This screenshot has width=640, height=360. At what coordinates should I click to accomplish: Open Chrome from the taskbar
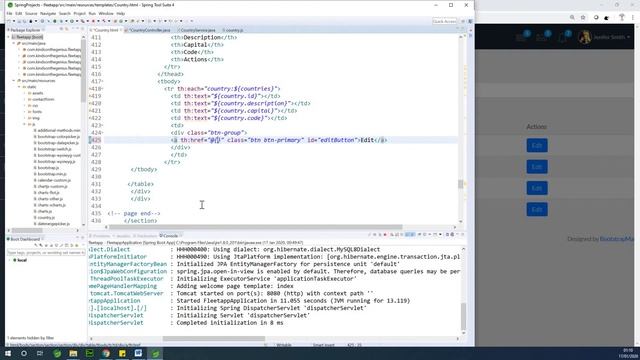coord(106,353)
